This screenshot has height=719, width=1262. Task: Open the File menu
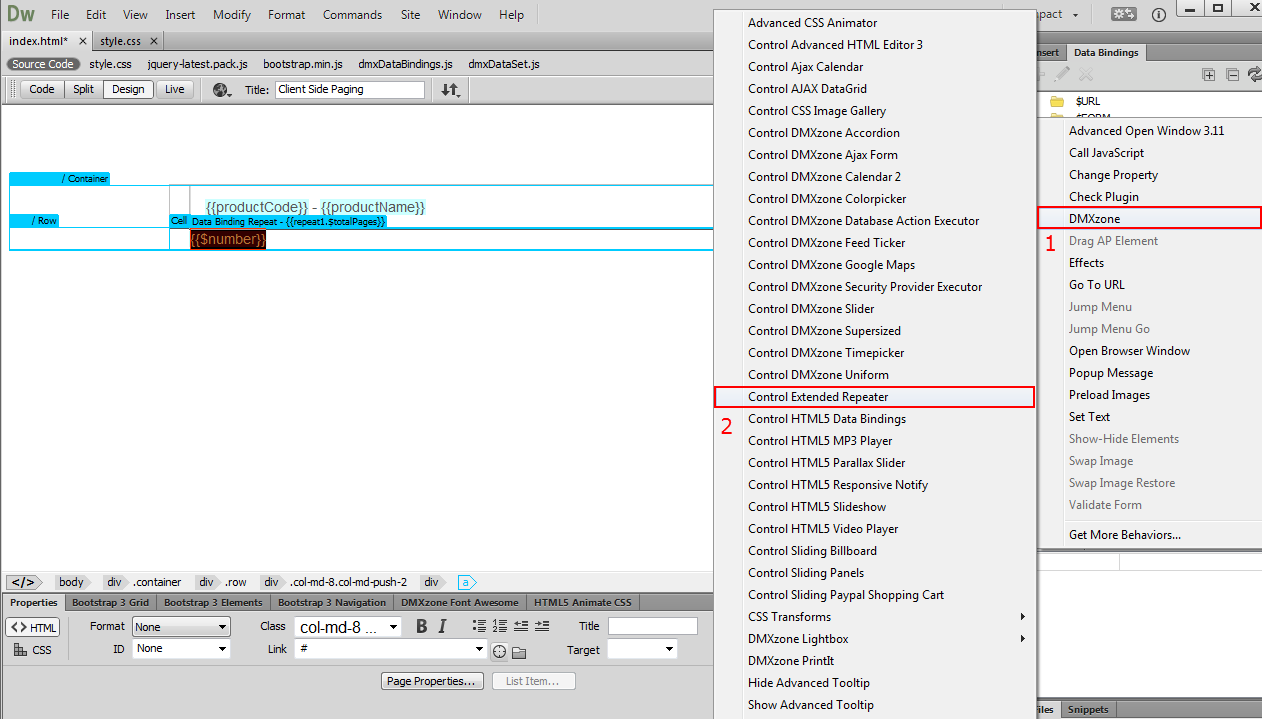60,15
